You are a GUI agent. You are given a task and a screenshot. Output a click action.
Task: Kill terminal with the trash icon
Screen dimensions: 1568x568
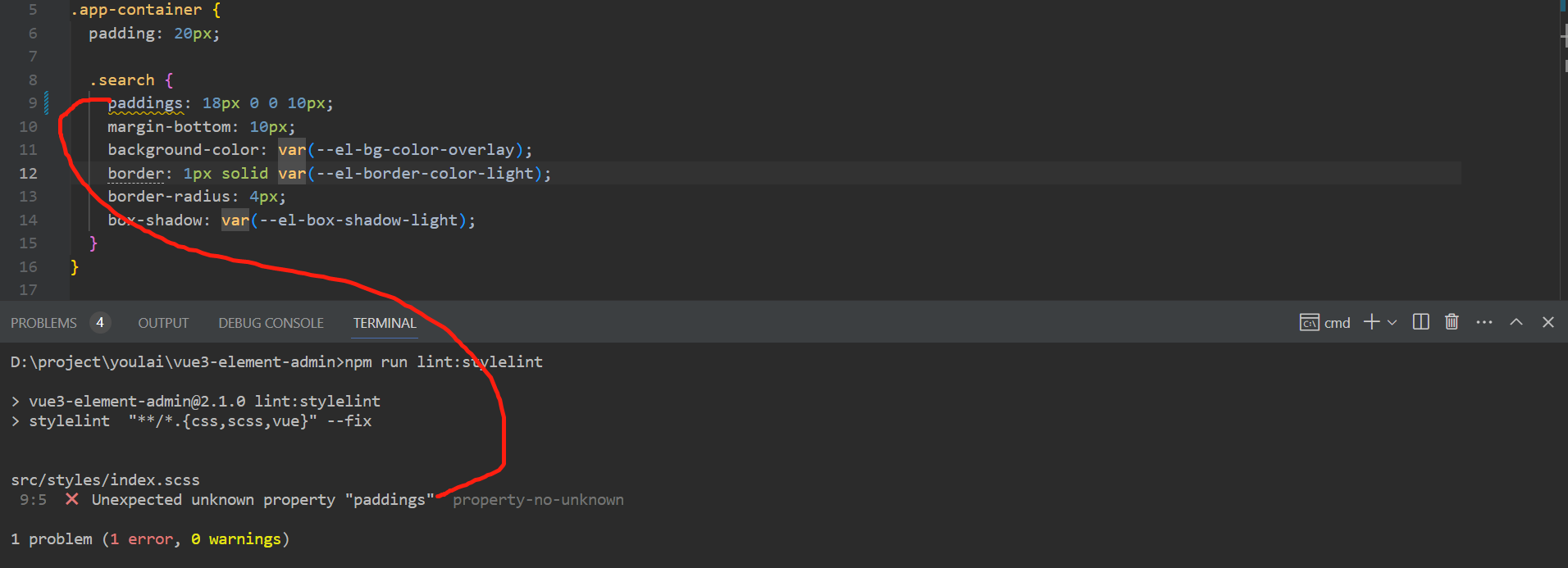[1452, 322]
